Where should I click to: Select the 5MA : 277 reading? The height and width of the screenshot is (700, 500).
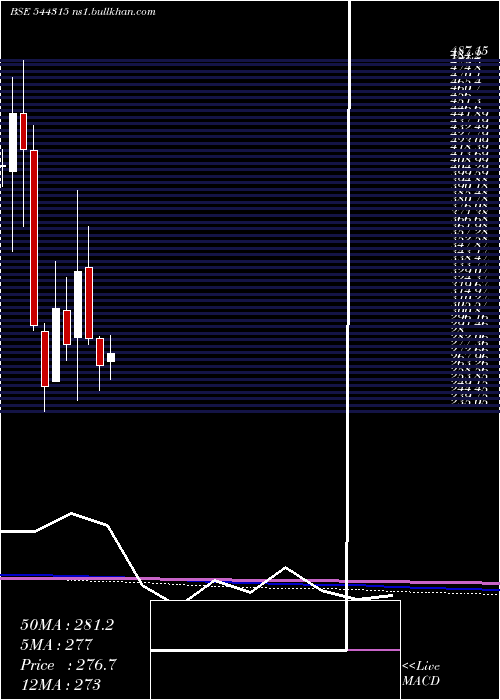[x=56, y=645]
